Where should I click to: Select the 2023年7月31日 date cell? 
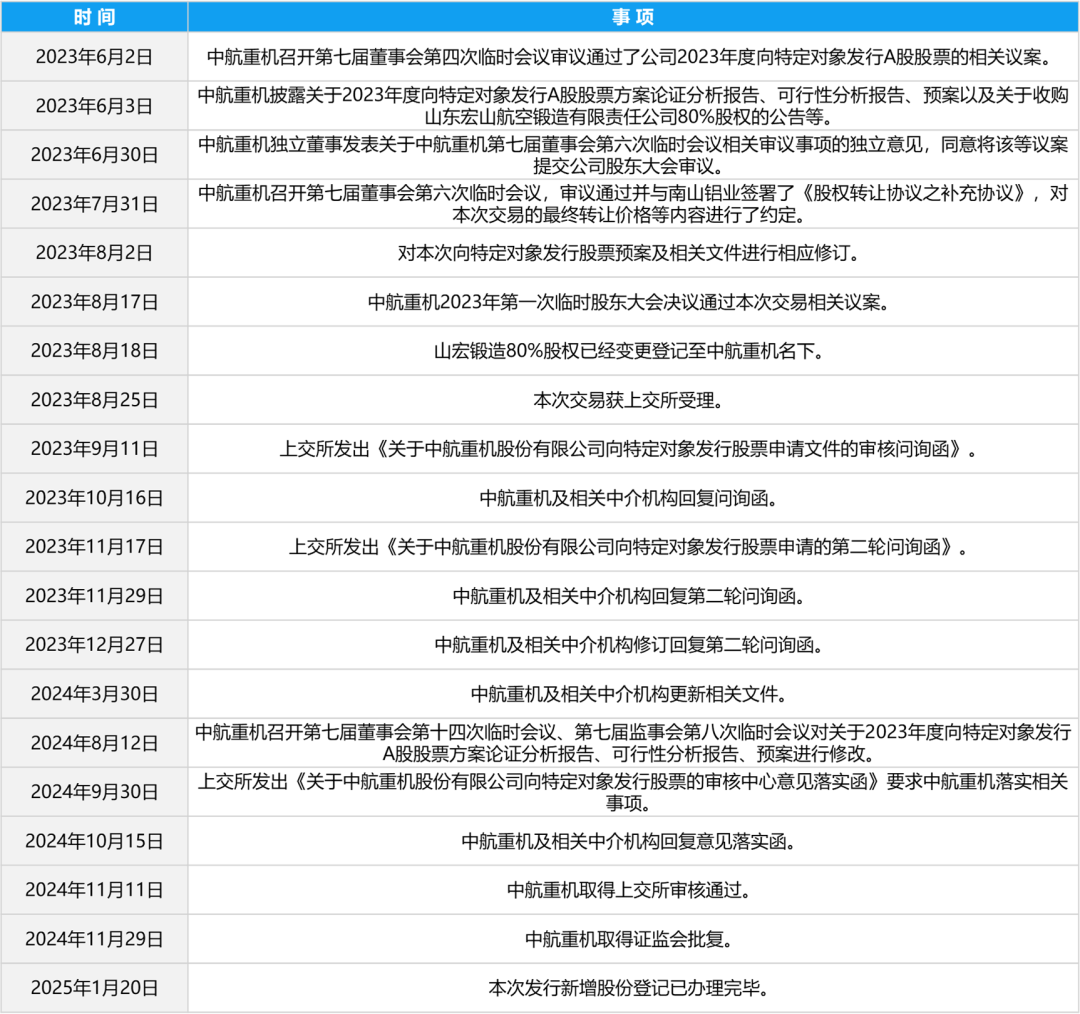click(95, 203)
